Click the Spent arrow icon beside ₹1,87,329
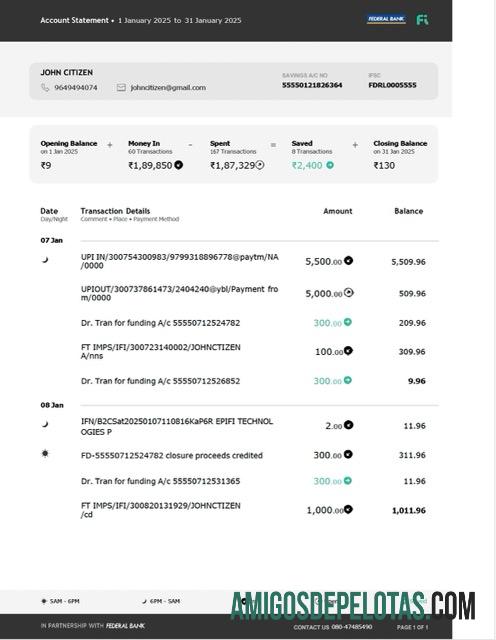496x640 pixels. (260, 165)
